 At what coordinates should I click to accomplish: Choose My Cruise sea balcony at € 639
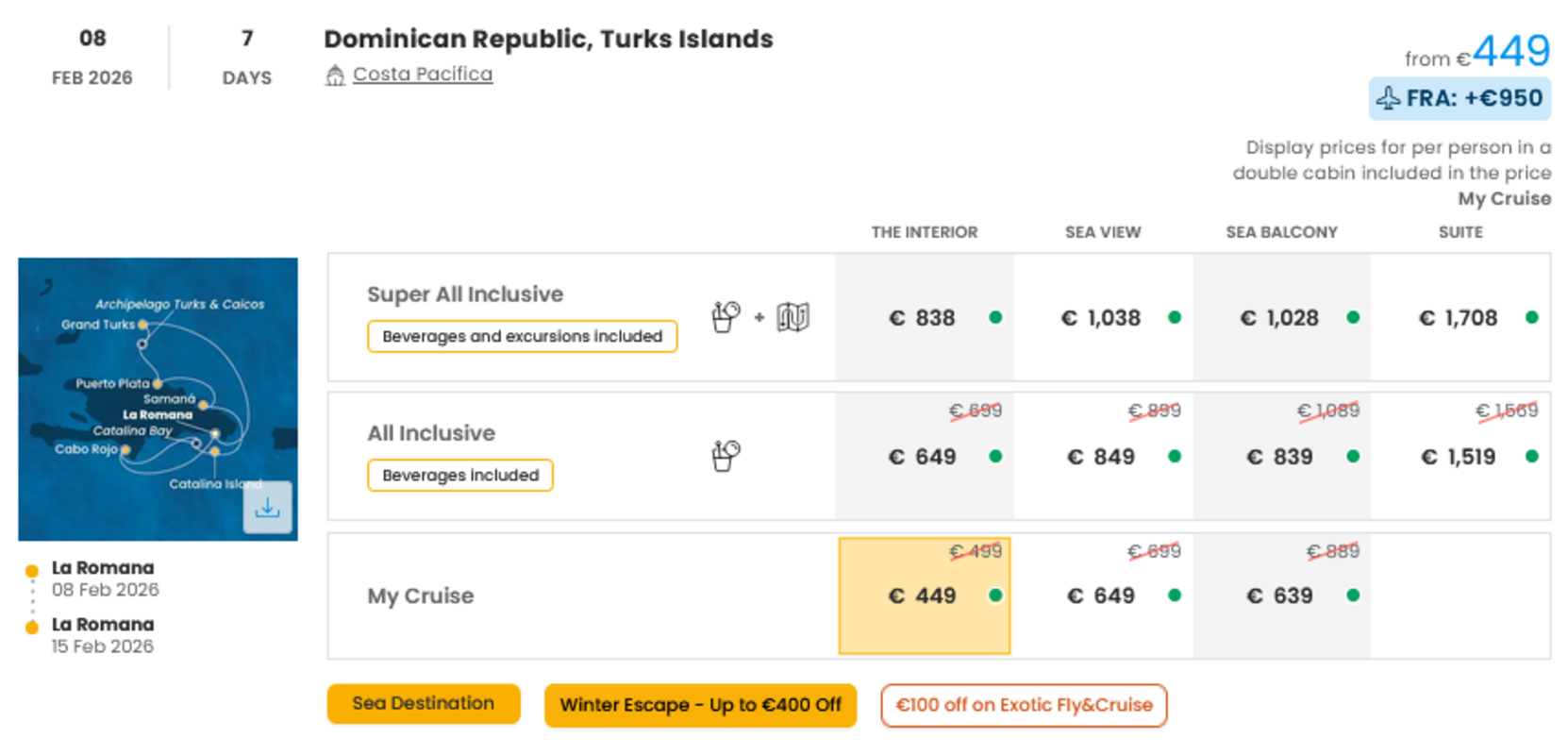[x=1280, y=596]
